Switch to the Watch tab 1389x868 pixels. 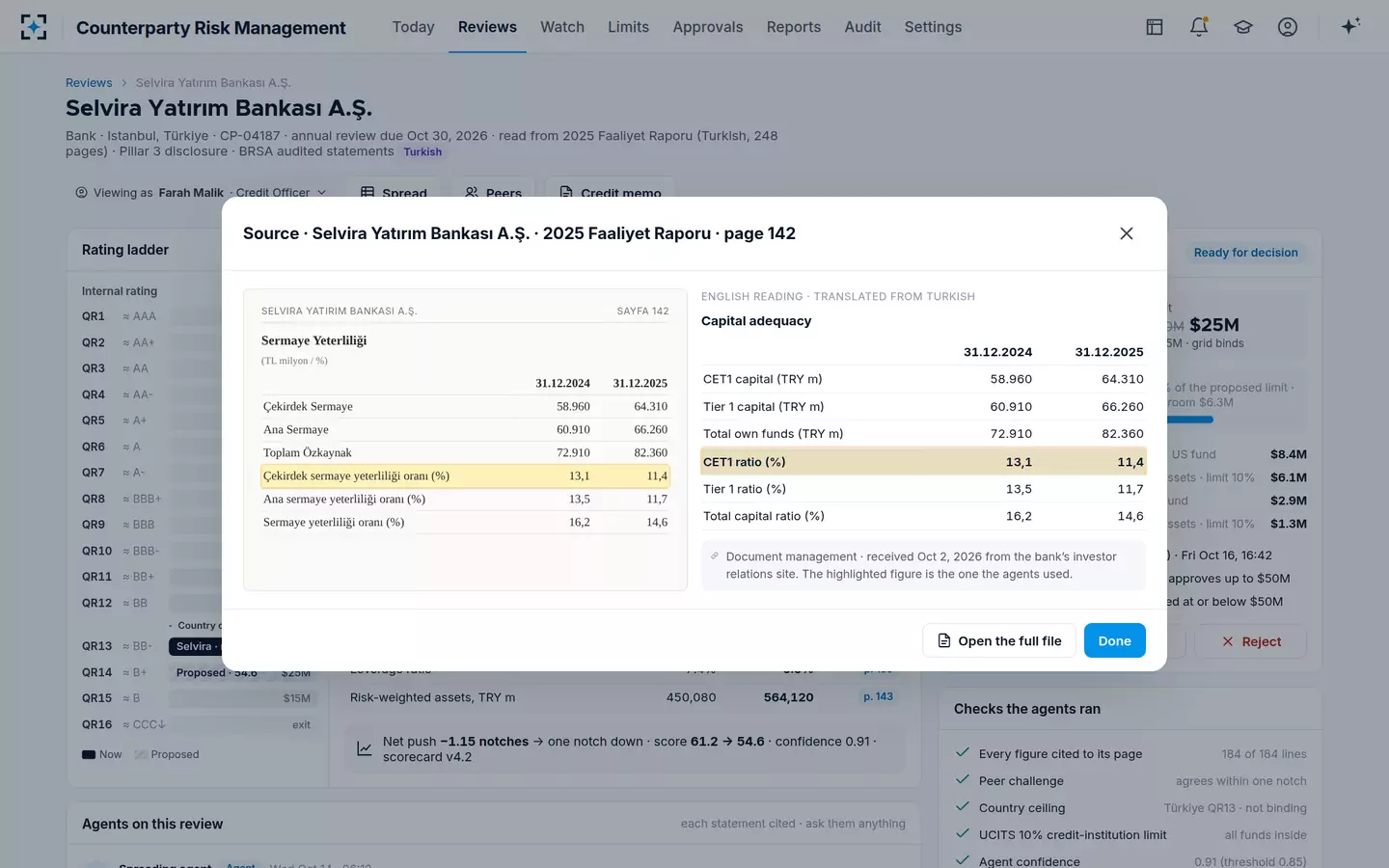click(x=562, y=27)
